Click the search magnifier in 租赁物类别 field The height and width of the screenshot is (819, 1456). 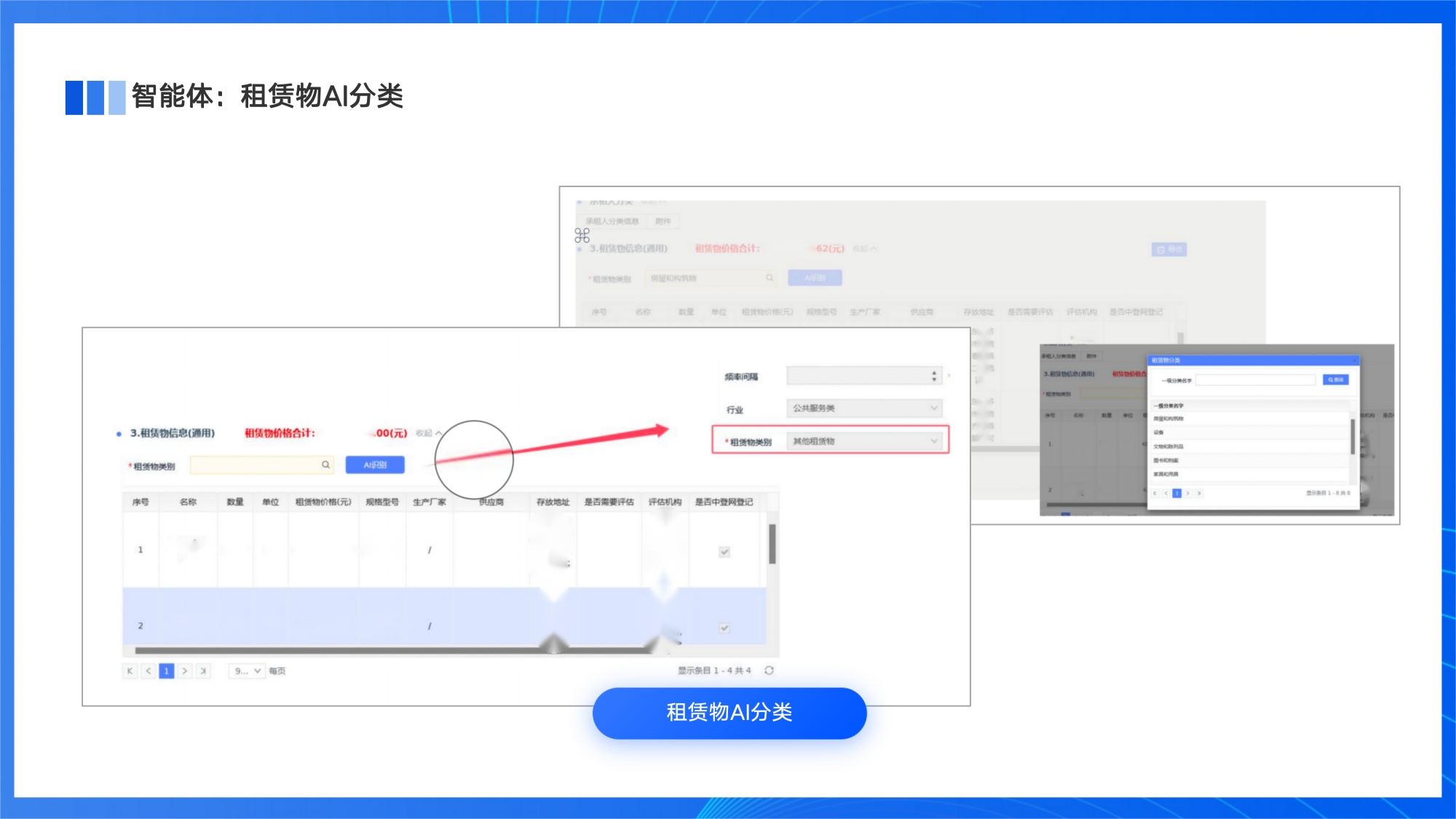[x=325, y=464]
